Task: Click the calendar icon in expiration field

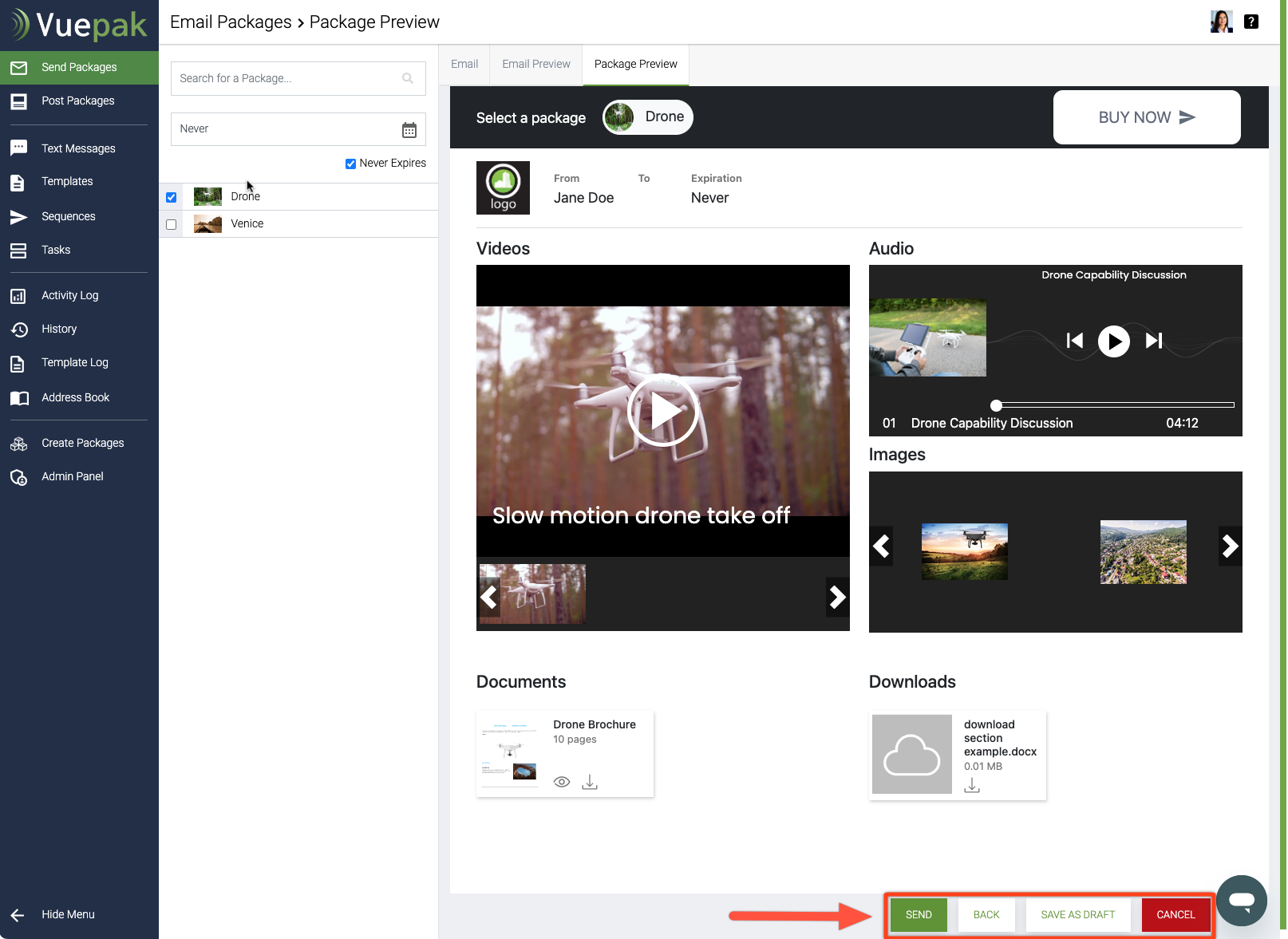Action: (x=409, y=130)
